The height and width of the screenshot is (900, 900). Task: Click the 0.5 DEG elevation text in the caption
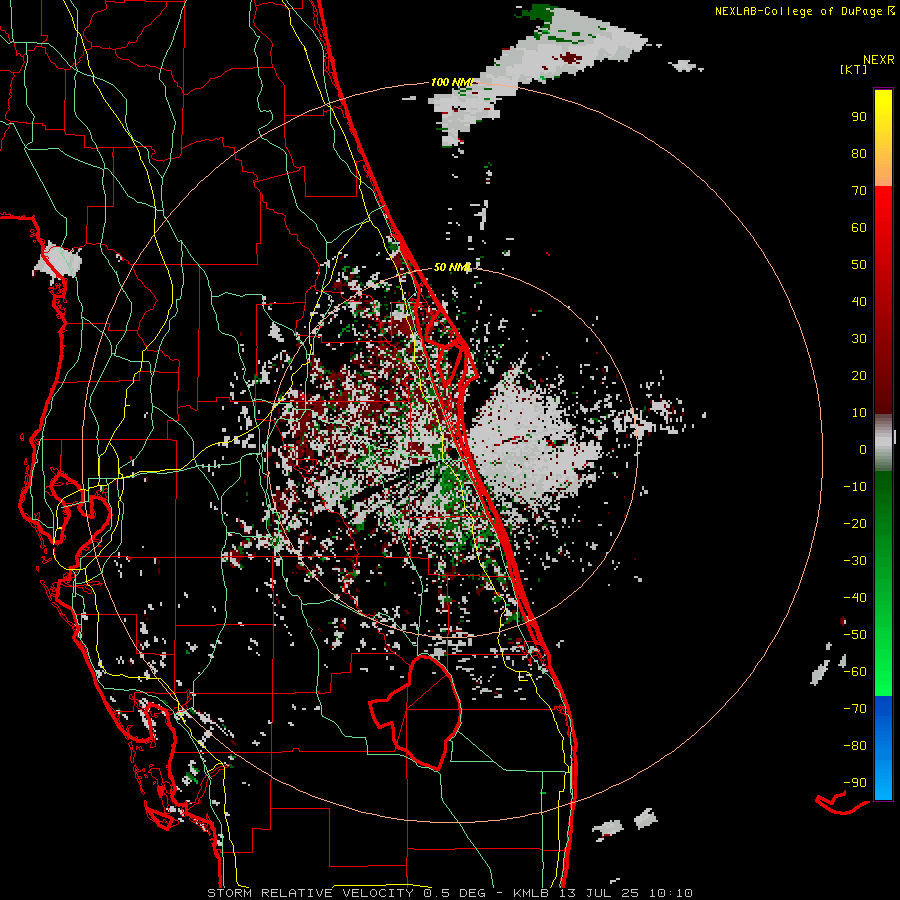(455, 893)
